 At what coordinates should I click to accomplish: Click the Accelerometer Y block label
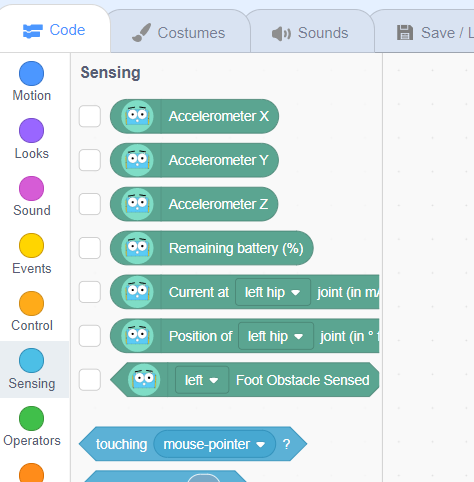pyautogui.click(x=219, y=160)
